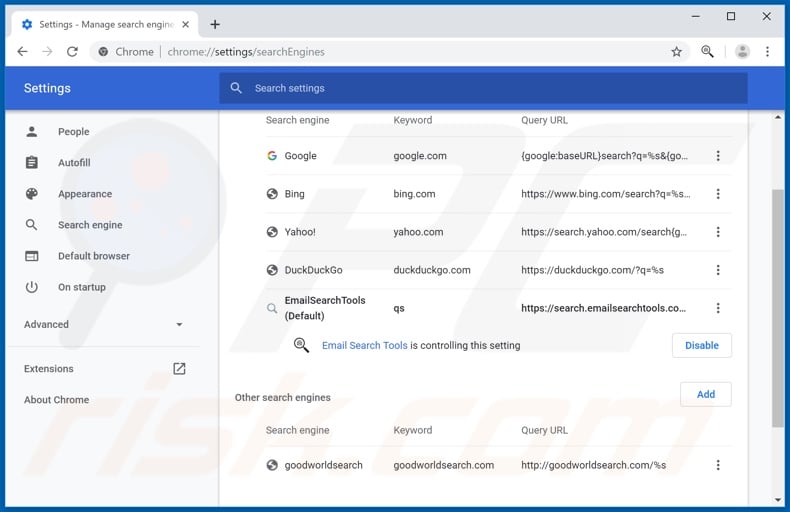Viewport: 790px width, 512px height.
Task: Minimize the Chrome window
Action: tap(696, 17)
